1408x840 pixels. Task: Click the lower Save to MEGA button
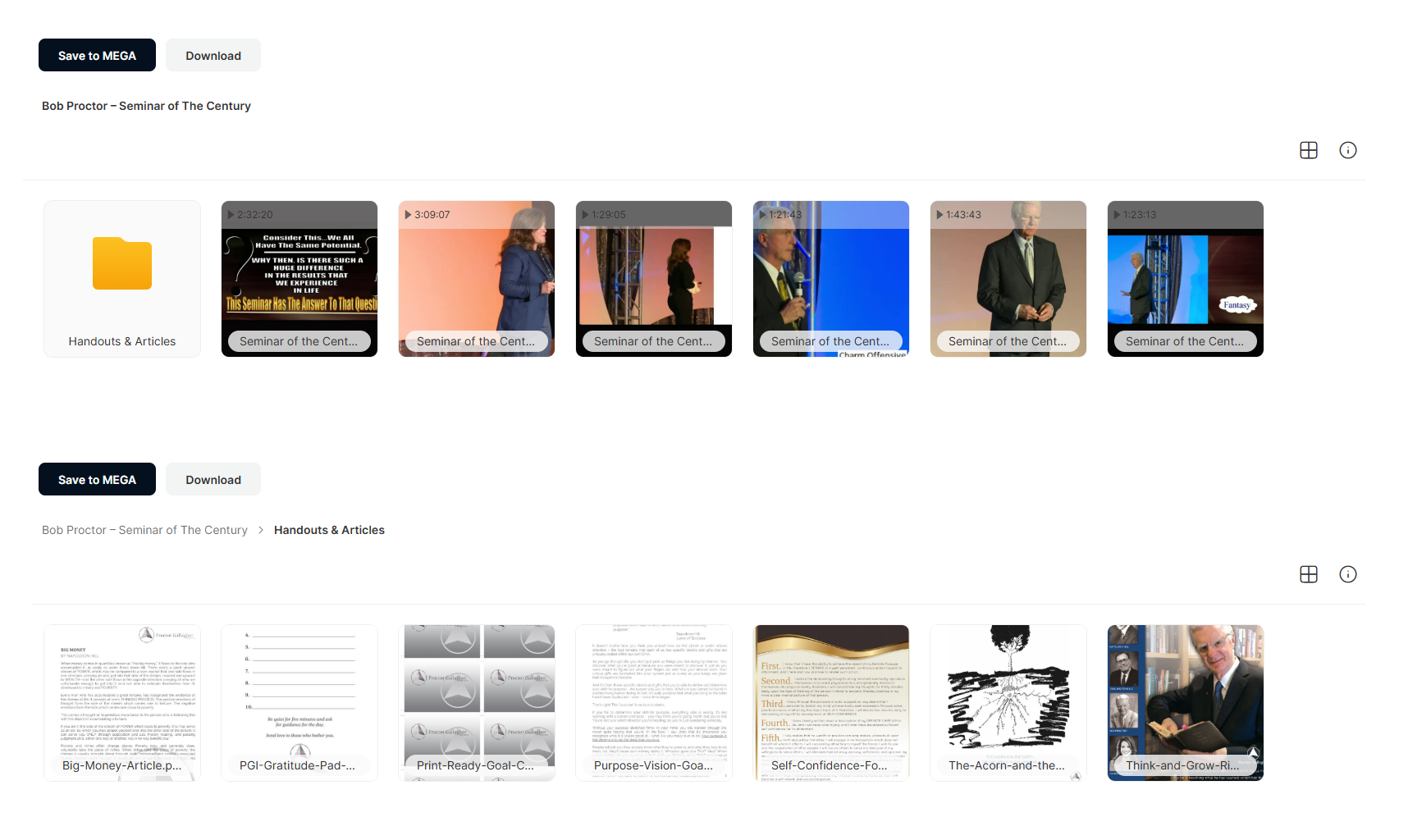tap(97, 479)
